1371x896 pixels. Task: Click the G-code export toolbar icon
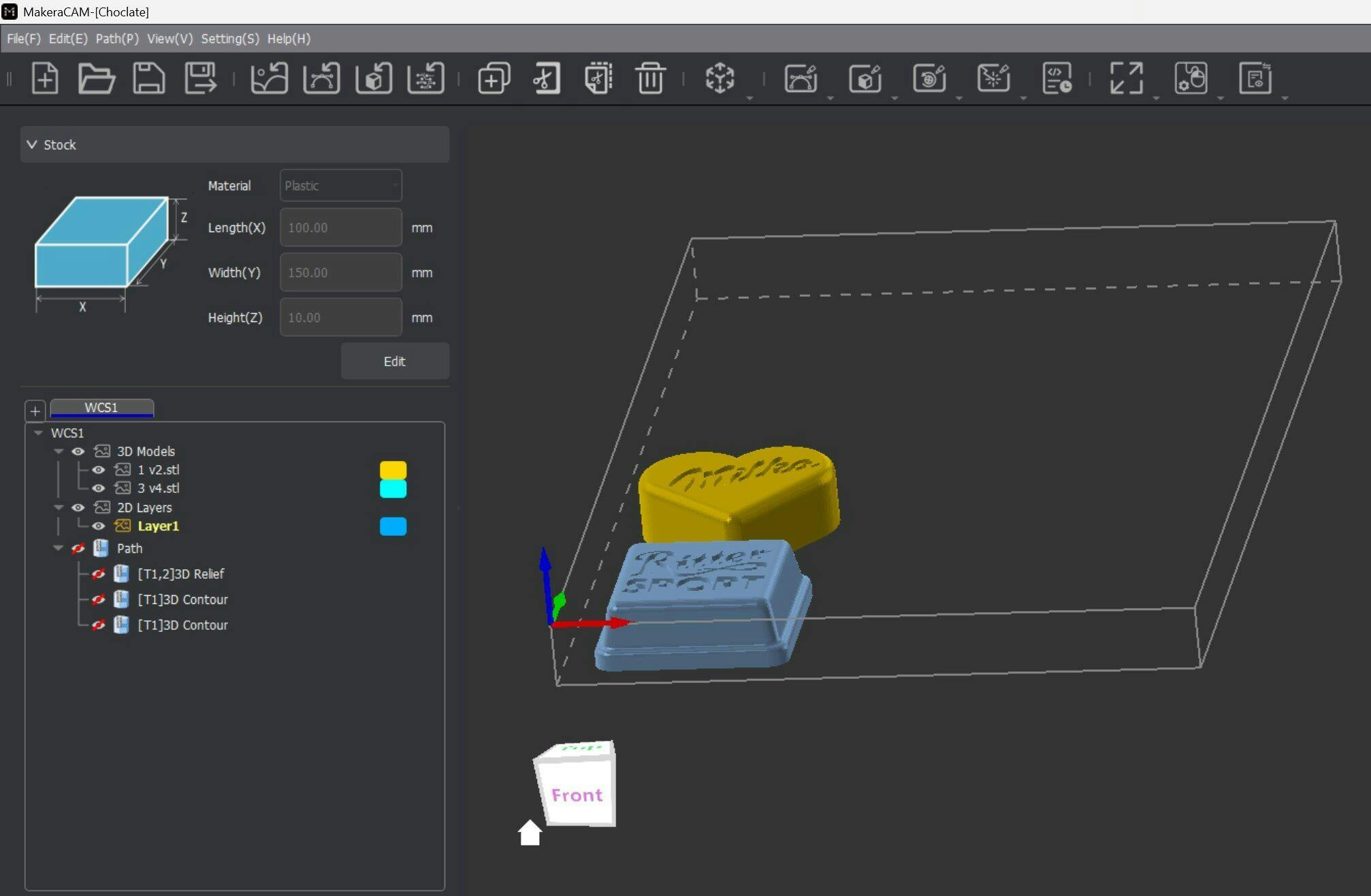point(1057,78)
